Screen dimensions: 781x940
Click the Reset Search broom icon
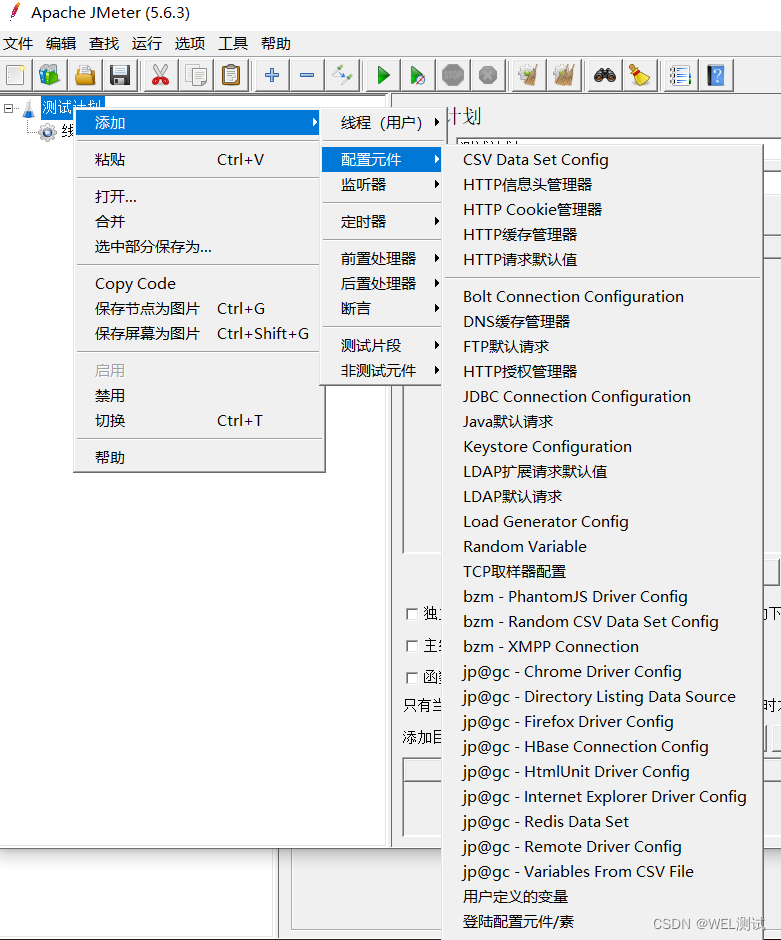640,75
